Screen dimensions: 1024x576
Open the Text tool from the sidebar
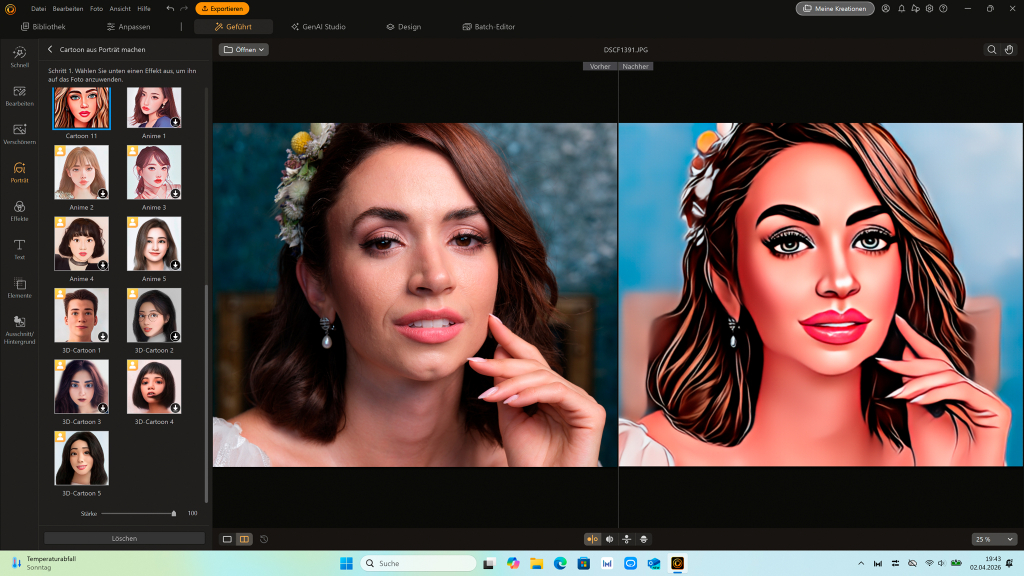tap(18, 250)
